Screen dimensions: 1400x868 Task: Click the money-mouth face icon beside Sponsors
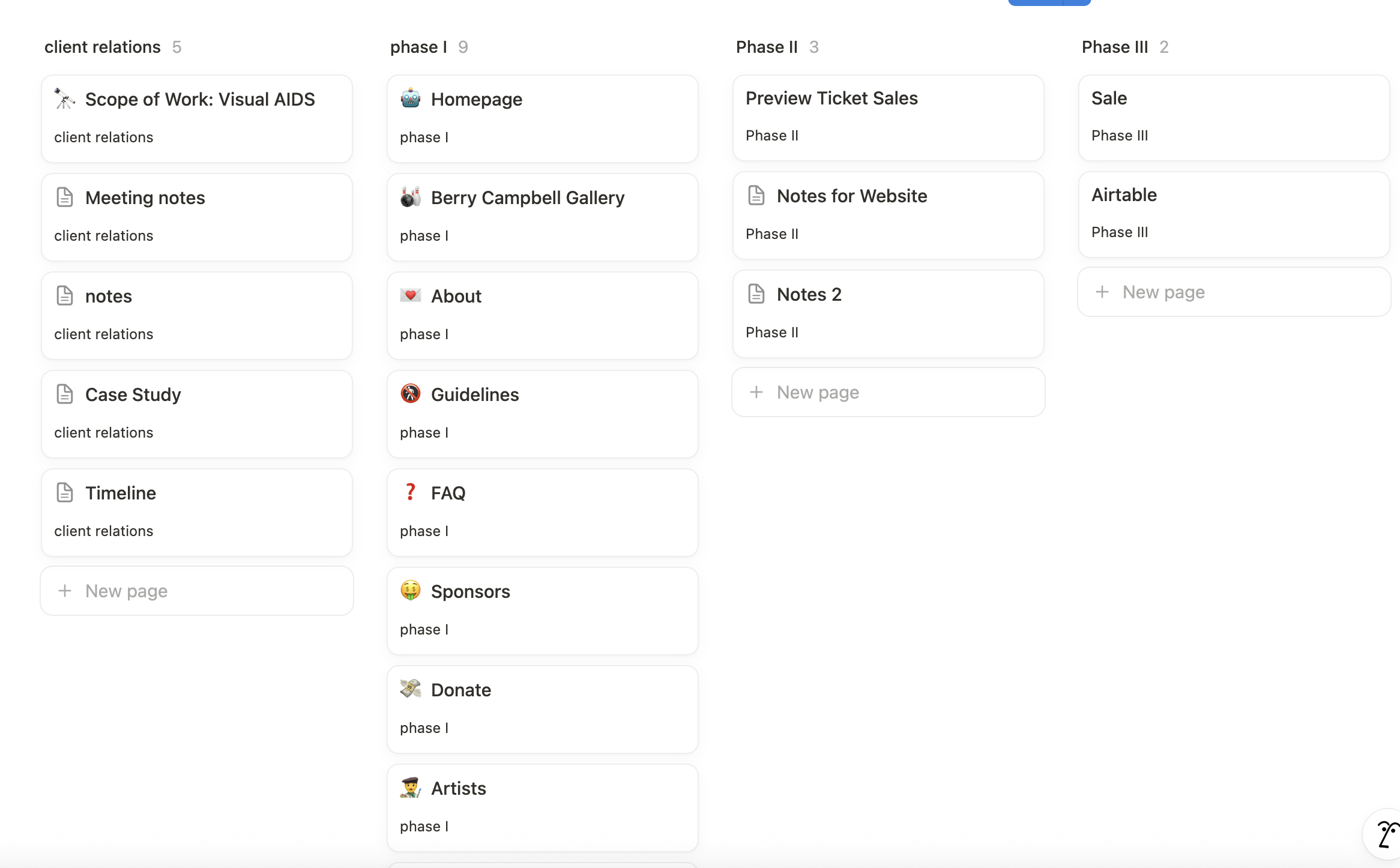(411, 591)
